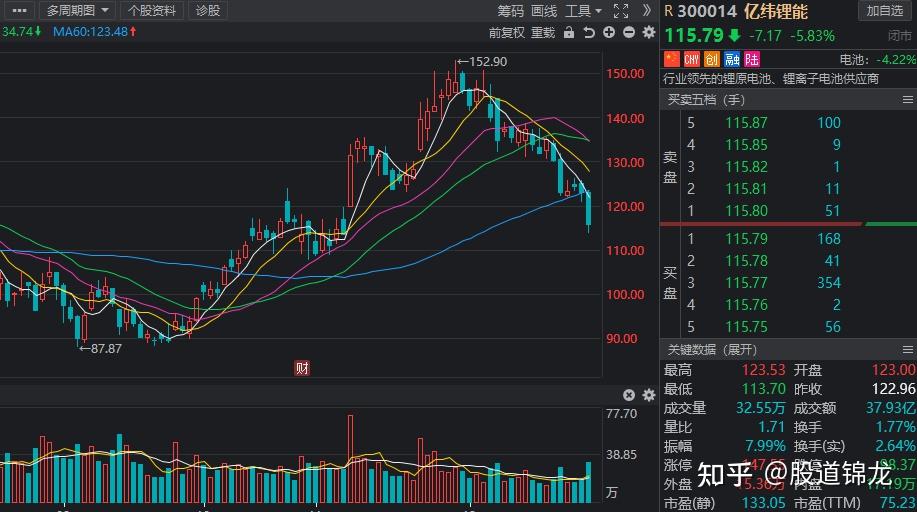Select sell level 5 price 115.87
The width and height of the screenshot is (917, 512).
746,123
